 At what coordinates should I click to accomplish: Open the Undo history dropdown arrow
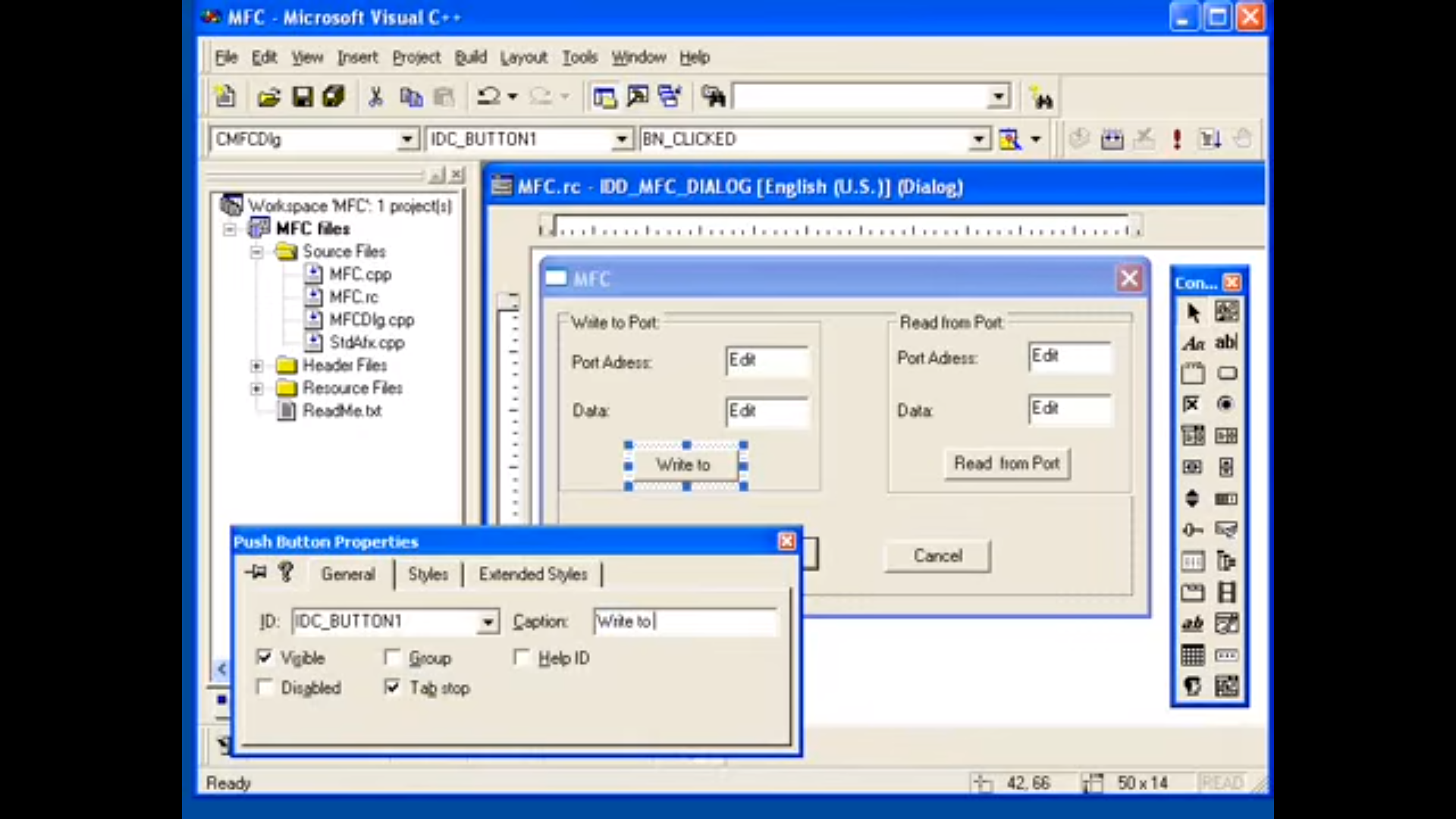[513, 97]
